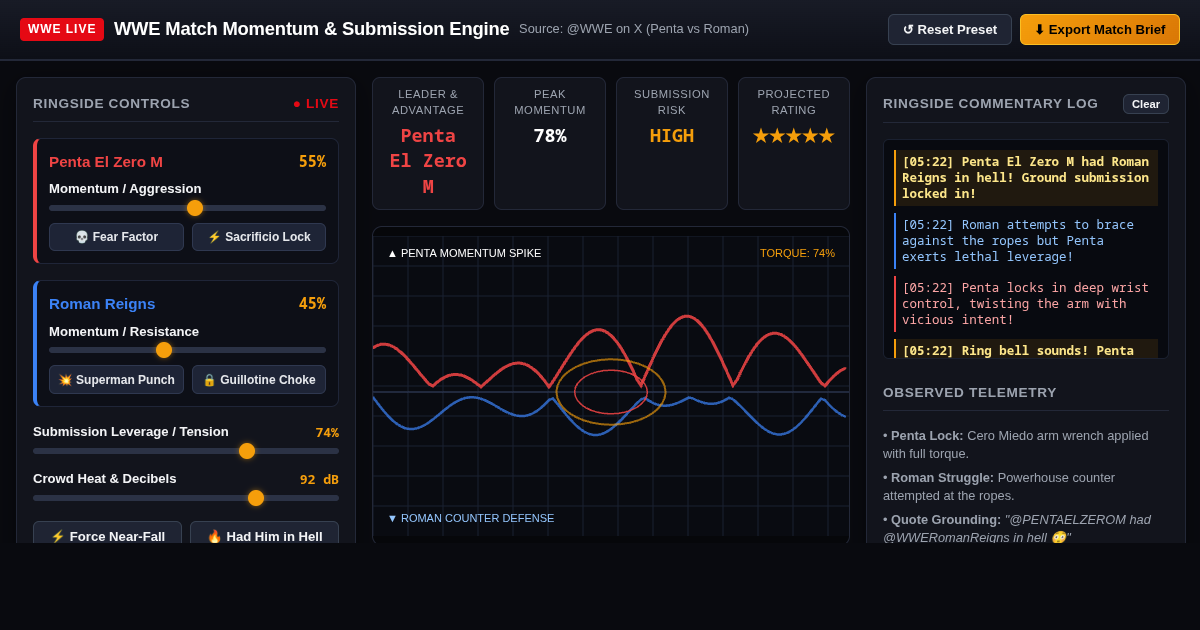Adjust Roman Momentum / Resistance slider
This screenshot has height=630, width=1200.
187,350
